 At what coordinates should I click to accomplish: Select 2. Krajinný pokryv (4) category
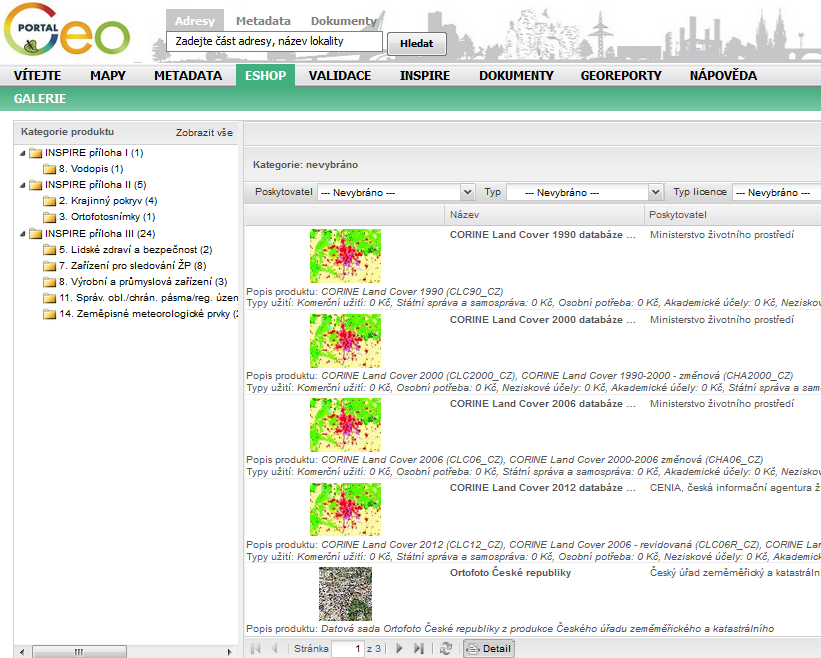(108, 200)
